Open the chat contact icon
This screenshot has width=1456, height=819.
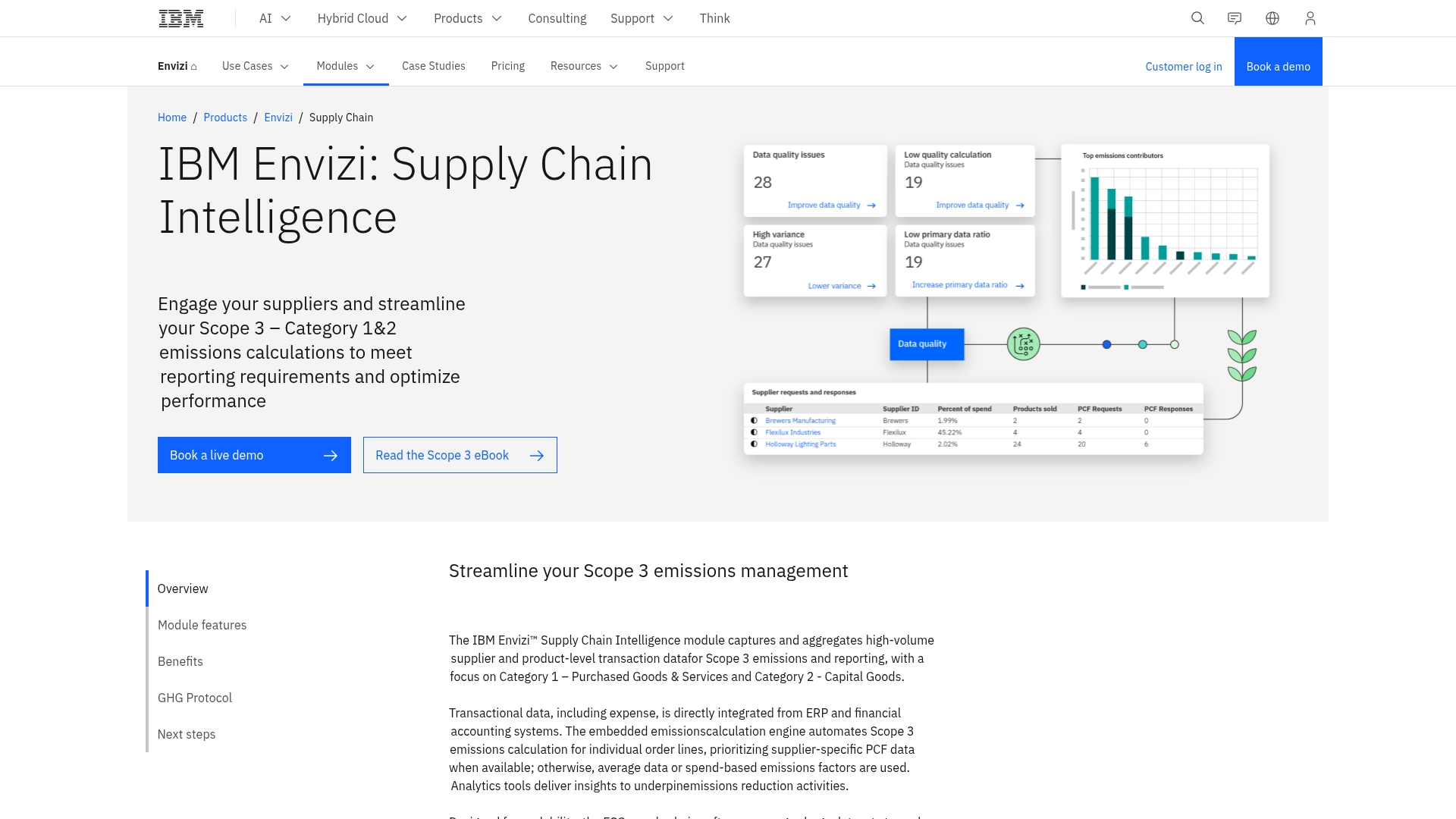(1235, 18)
